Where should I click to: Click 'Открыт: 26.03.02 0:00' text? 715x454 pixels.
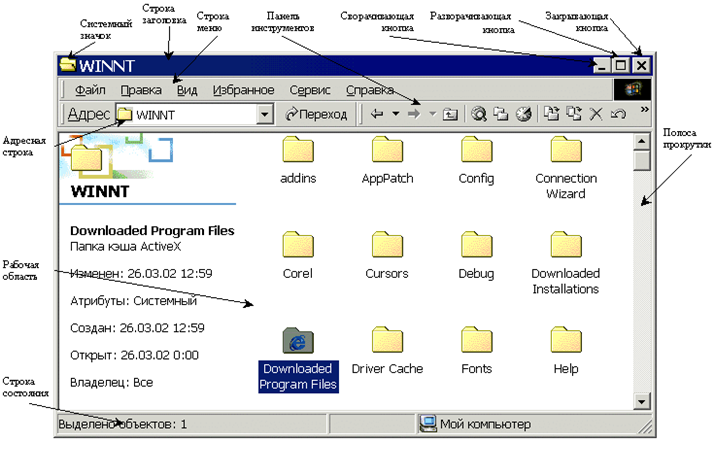pos(134,355)
